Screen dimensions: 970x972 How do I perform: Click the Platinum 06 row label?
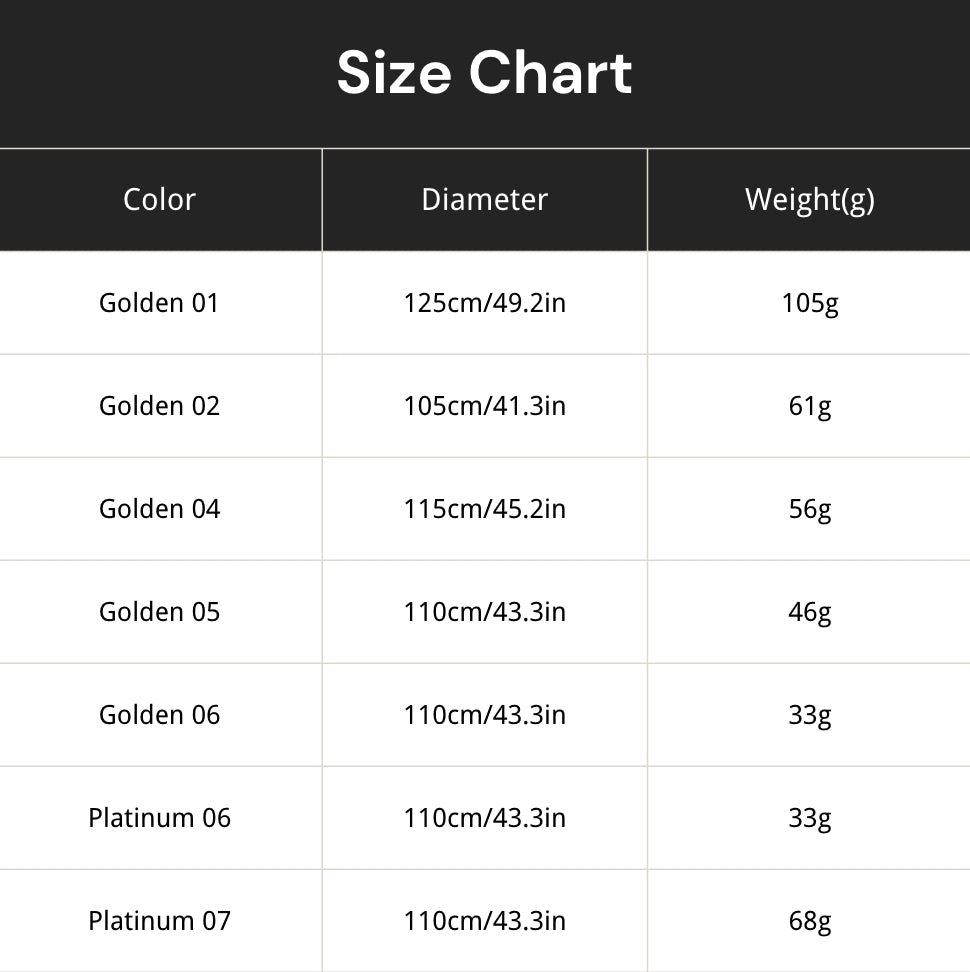(x=159, y=818)
